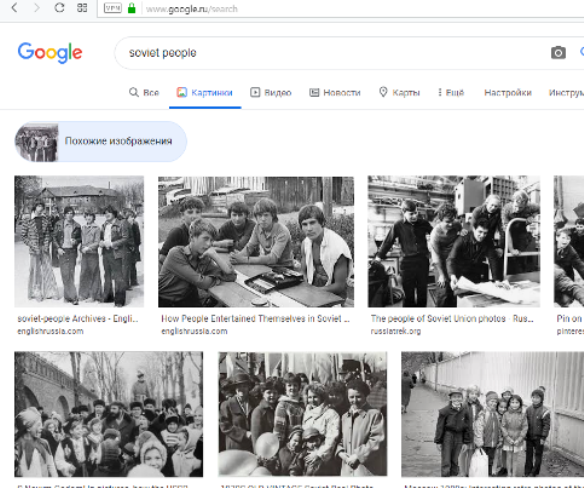Image resolution: width=584 pixels, height=488 pixels.
Task: Open photo of boys at wooden table
Action: pos(256,242)
